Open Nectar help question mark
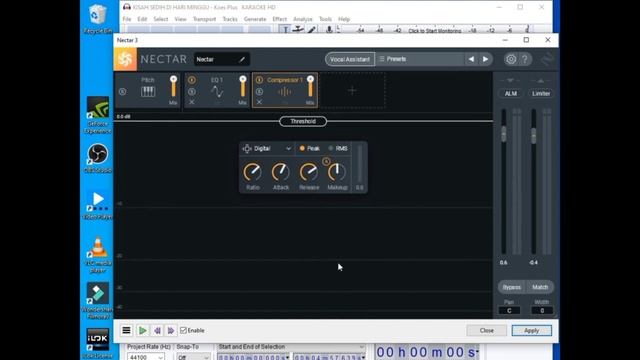This screenshot has height=360, width=640. (x=525, y=59)
